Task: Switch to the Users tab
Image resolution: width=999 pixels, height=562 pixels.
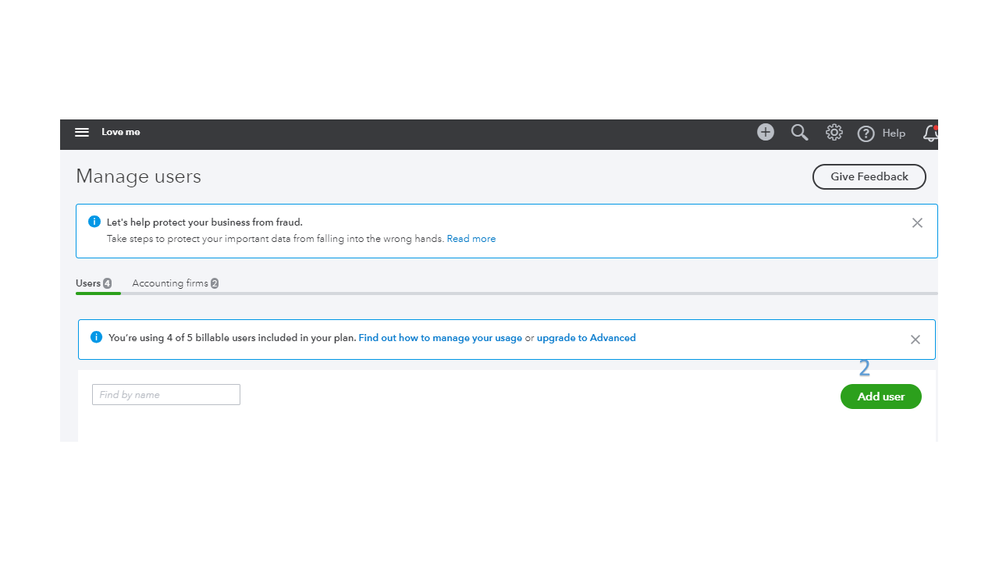Action: tap(89, 283)
